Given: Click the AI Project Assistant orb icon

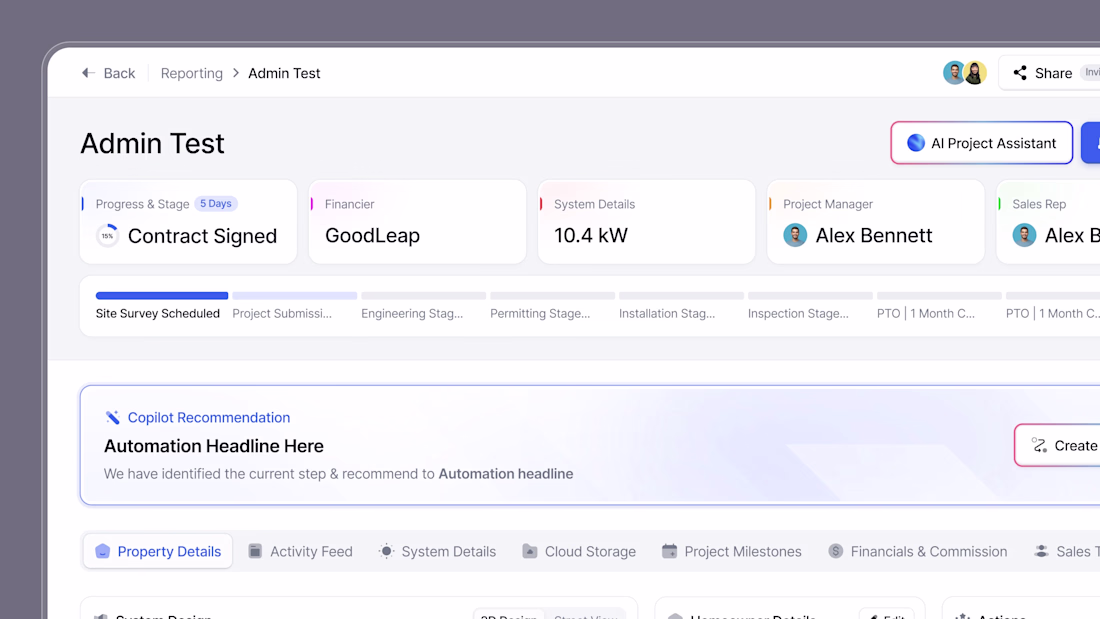Looking at the screenshot, I should click(x=915, y=143).
